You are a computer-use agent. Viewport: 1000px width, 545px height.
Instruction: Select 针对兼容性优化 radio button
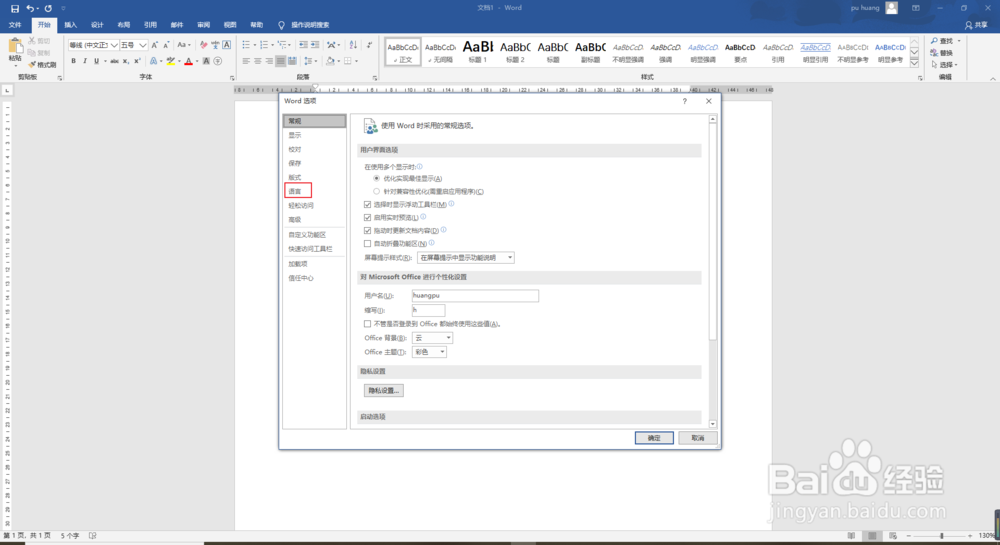(x=376, y=191)
